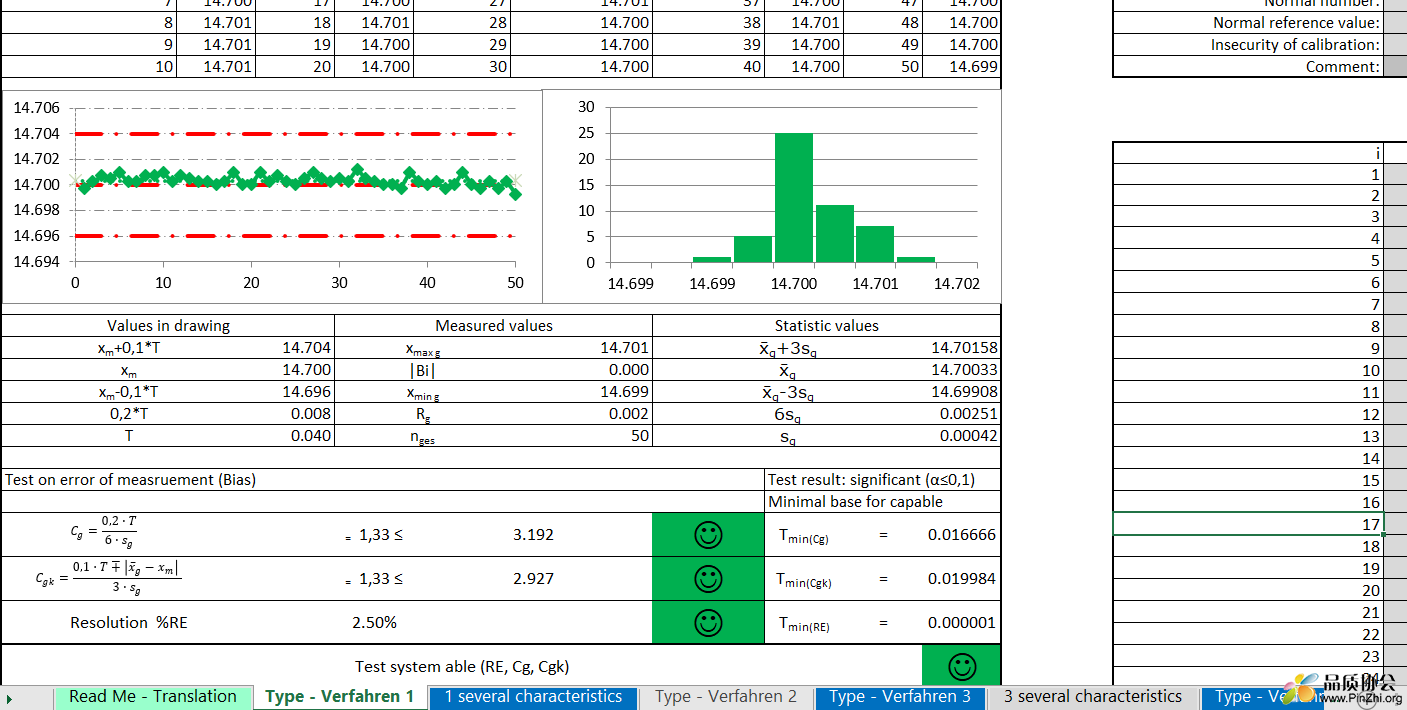This screenshot has height=710, width=1407.
Task: Select the Rg value 0.002
Action: (x=629, y=414)
